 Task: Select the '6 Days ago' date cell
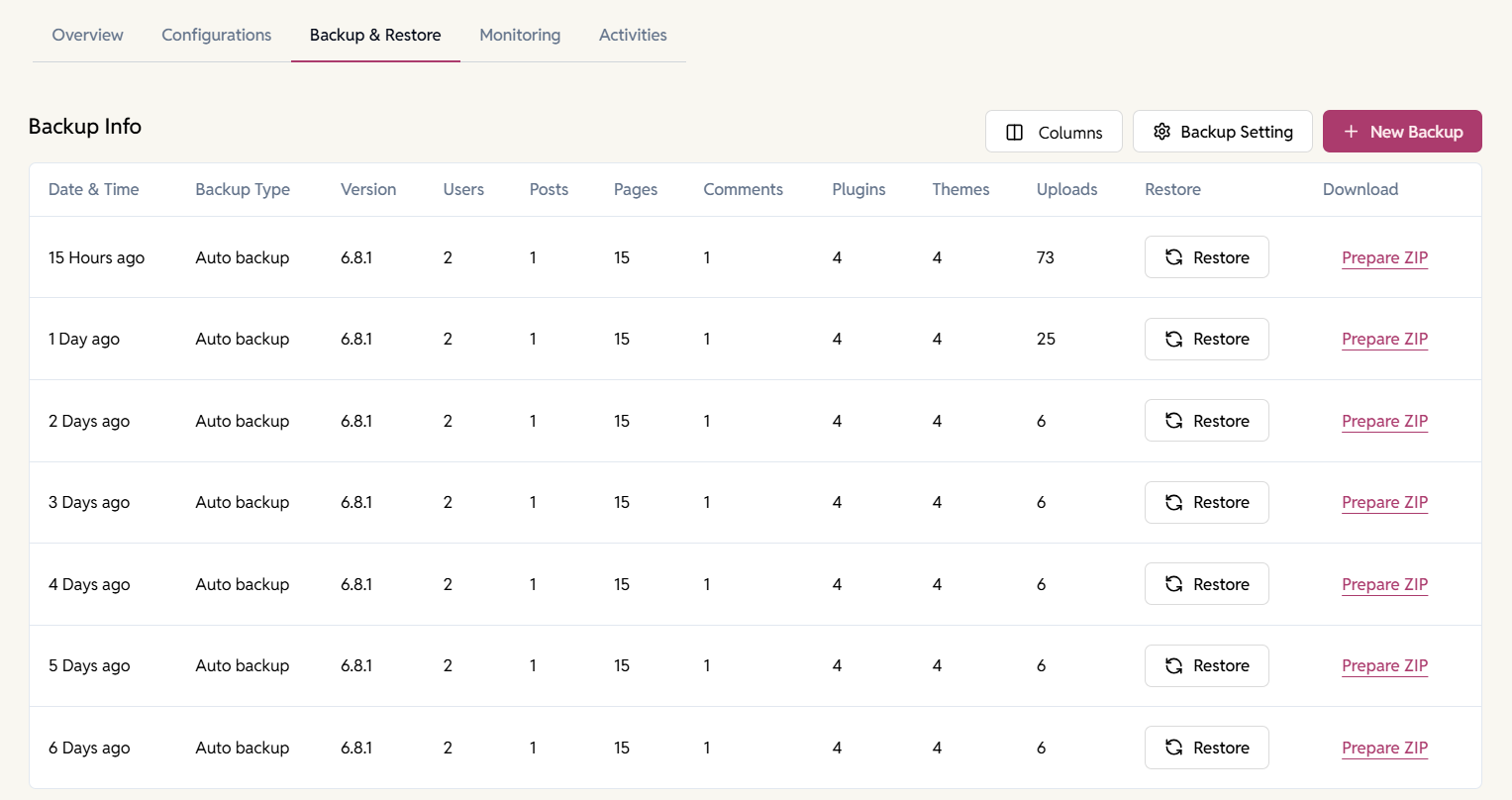89,748
